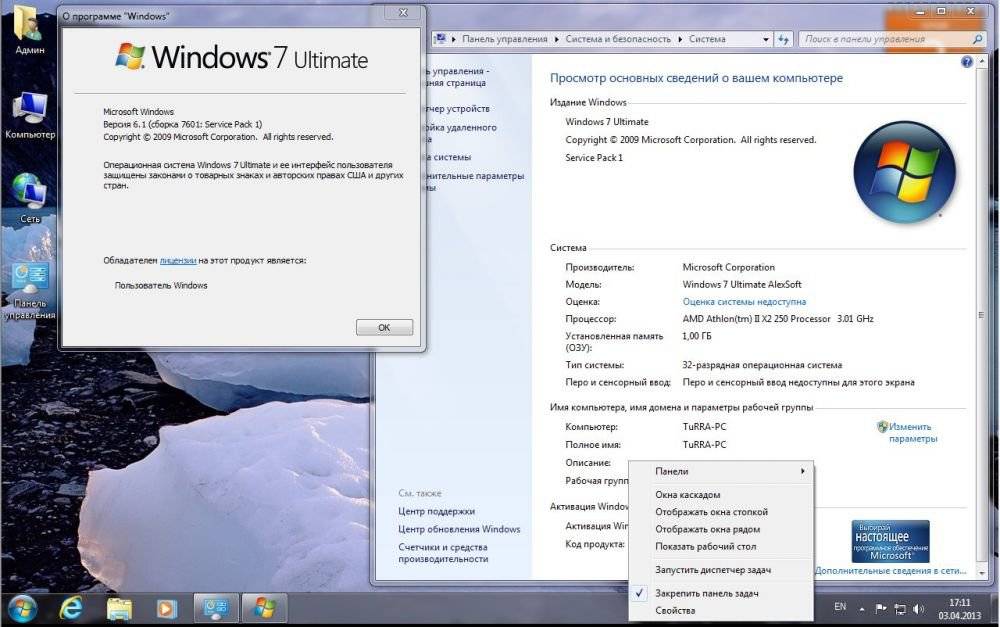
Task: Expand Панели submenu in context menu
Action: tap(721, 471)
